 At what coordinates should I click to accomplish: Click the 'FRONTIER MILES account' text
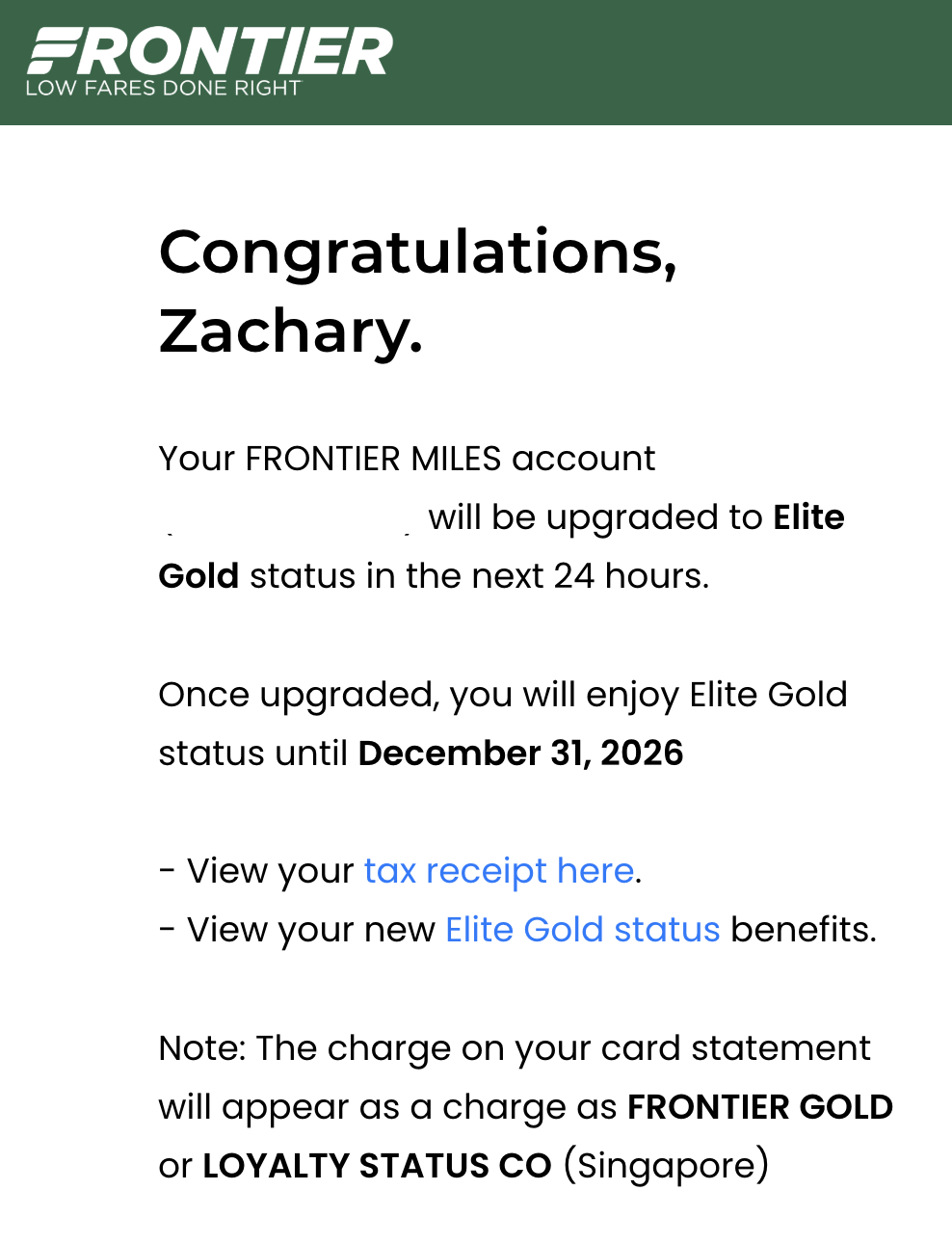[x=450, y=459]
